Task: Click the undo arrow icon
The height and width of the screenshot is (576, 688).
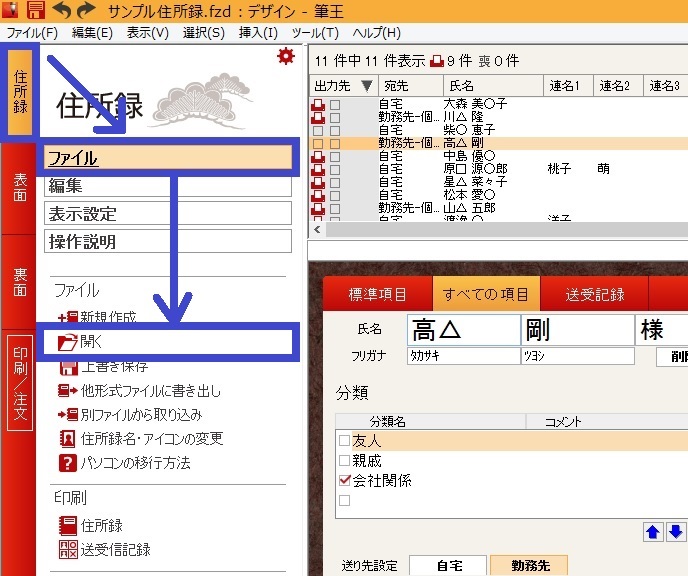Action: click(63, 11)
